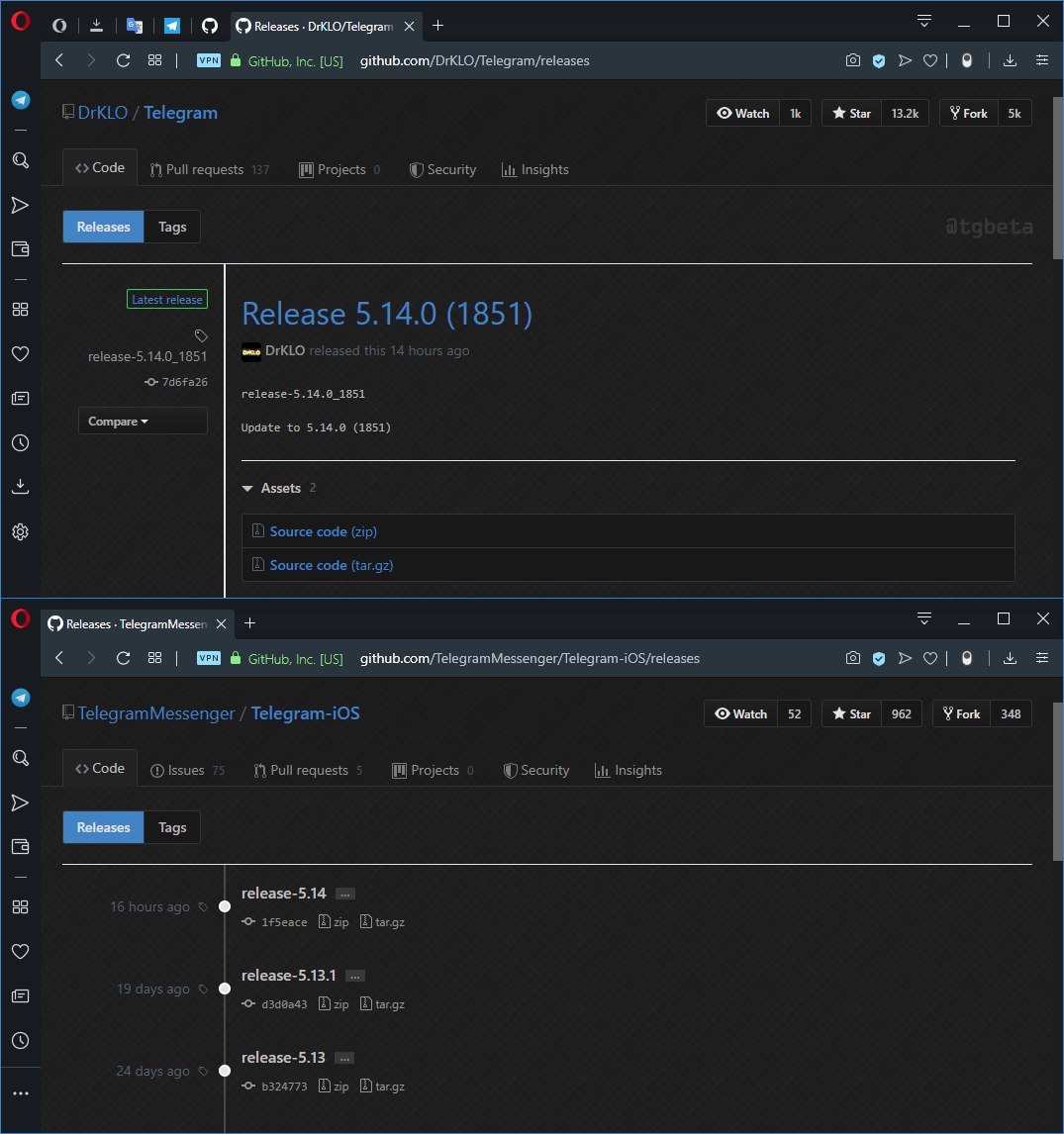Viewport: 1064px width, 1134px height.
Task: Watch the Telegram-iOS repository
Action: [x=740, y=714]
